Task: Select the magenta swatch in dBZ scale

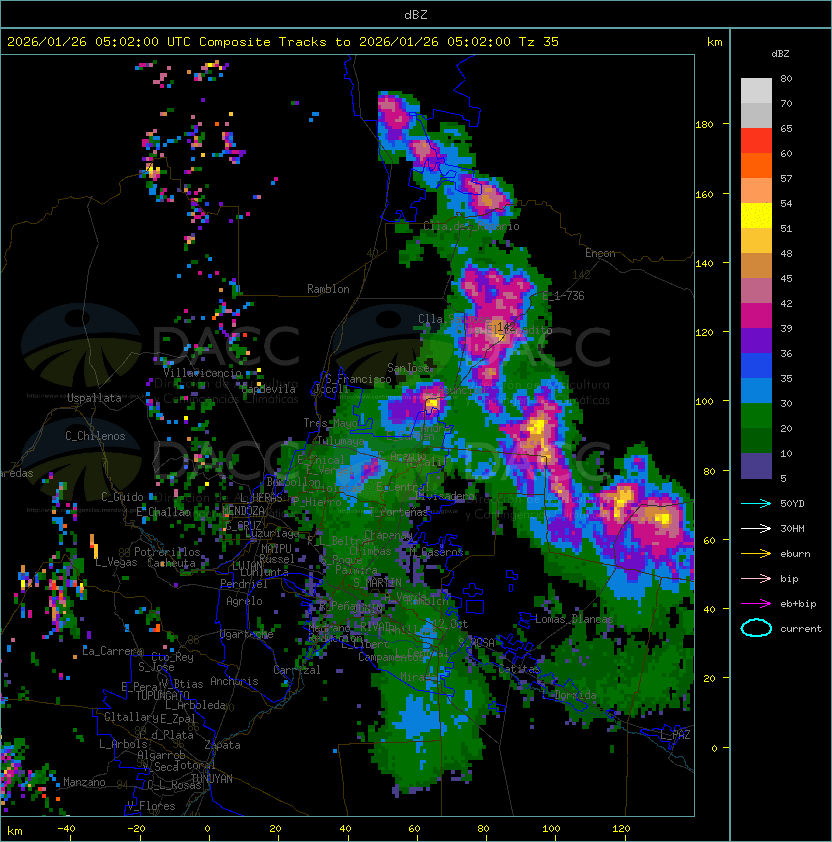Action: (x=756, y=316)
